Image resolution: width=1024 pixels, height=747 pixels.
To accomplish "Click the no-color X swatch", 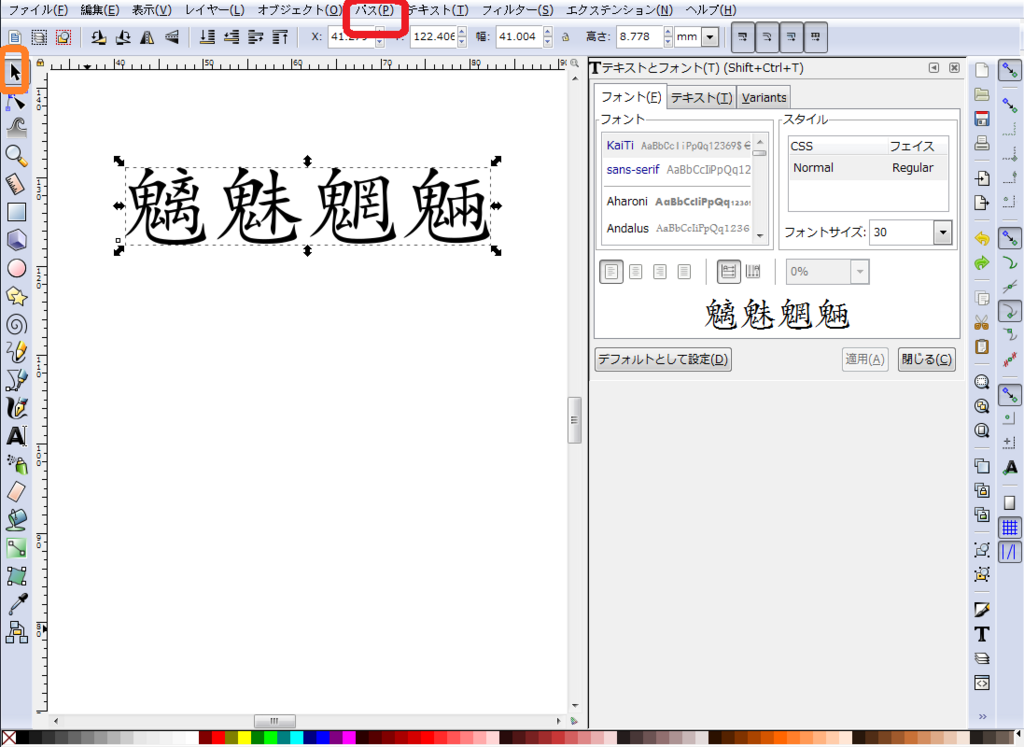I will (x=8, y=738).
